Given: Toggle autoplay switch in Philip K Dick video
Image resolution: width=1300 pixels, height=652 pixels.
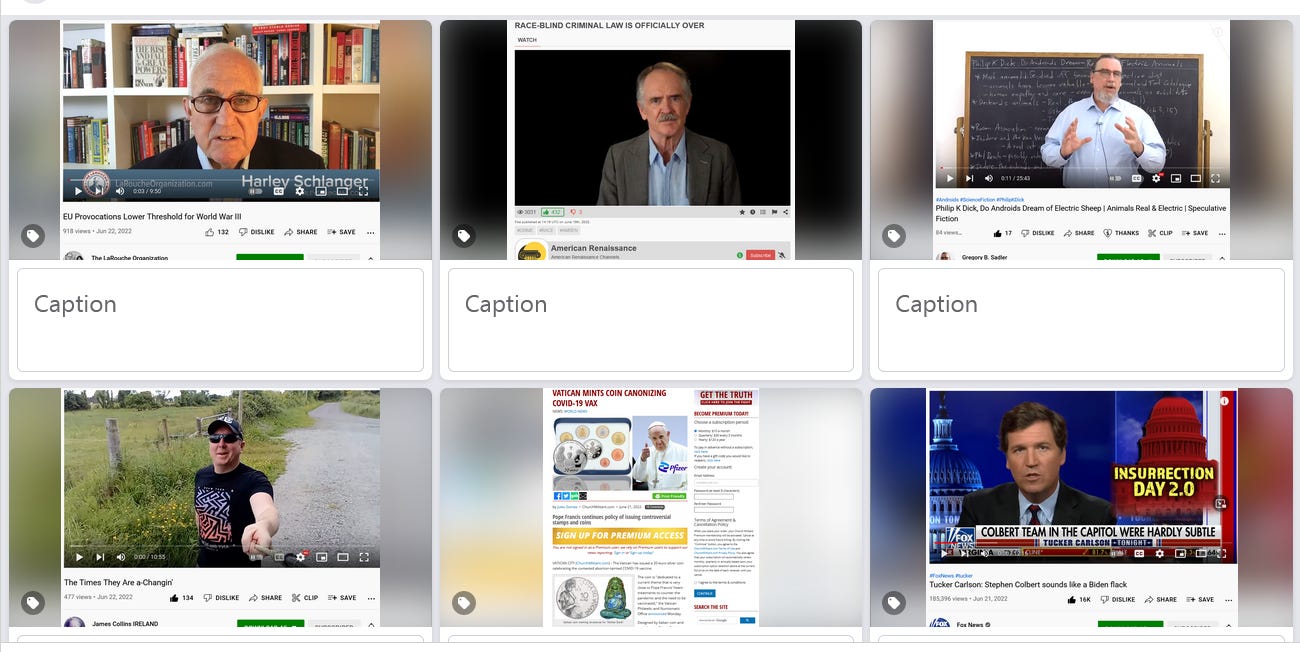Looking at the screenshot, I should [1115, 178].
